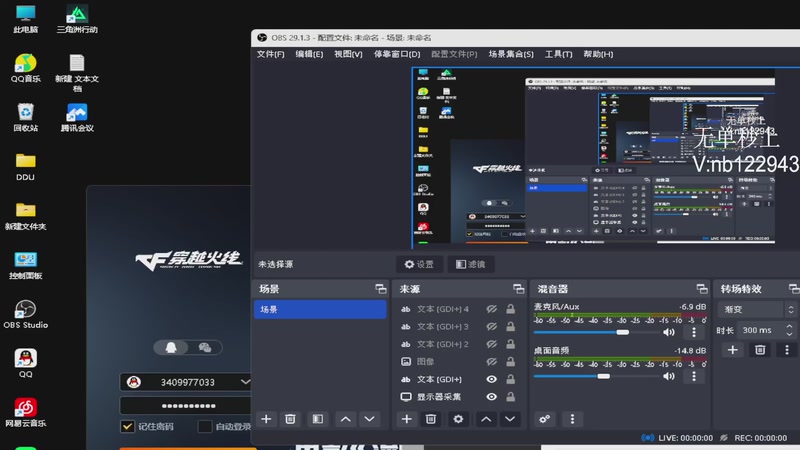Viewport: 800px width, 450px height.
Task: Hide the 文本 (GDI+) source
Action: (x=491, y=379)
